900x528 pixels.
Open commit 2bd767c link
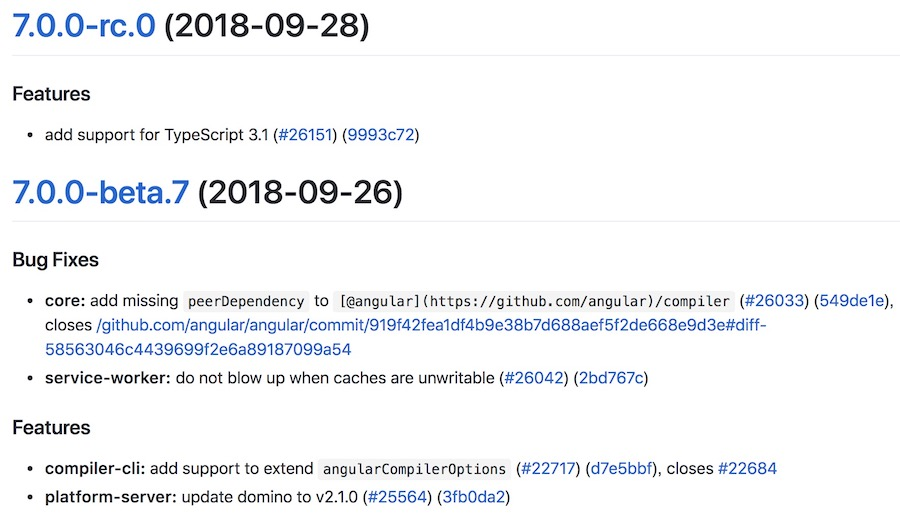click(611, 378)
